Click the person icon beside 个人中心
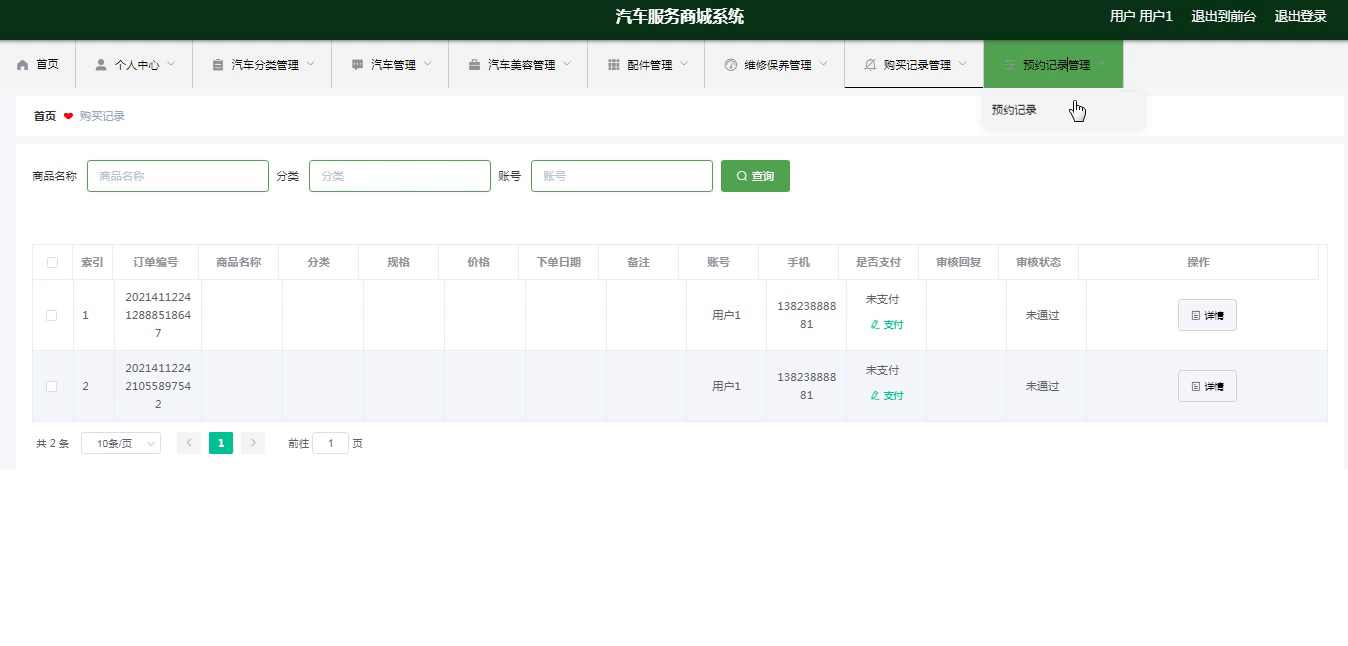 [101, 65]
